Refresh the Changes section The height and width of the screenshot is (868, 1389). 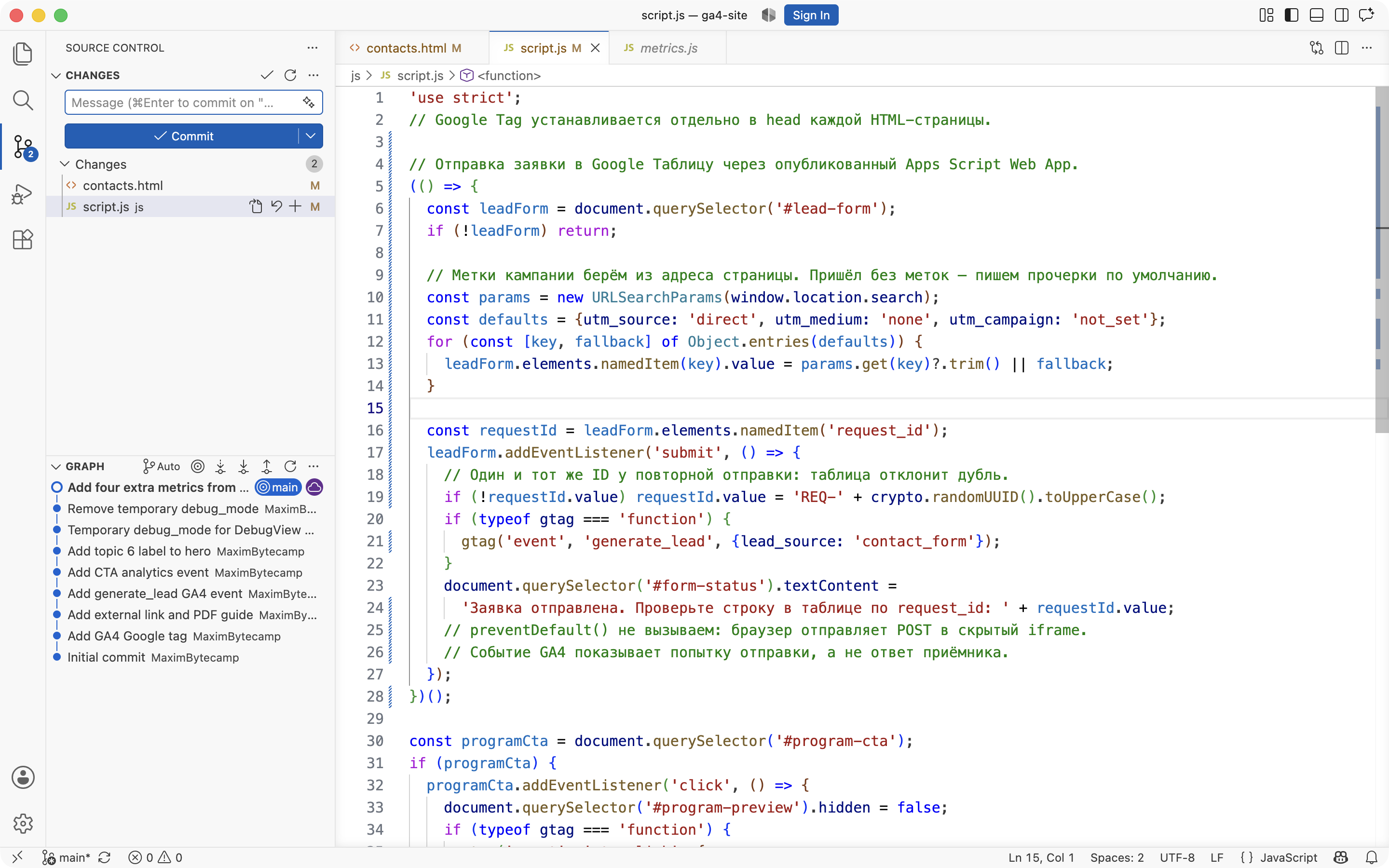[x=290, y=75]
